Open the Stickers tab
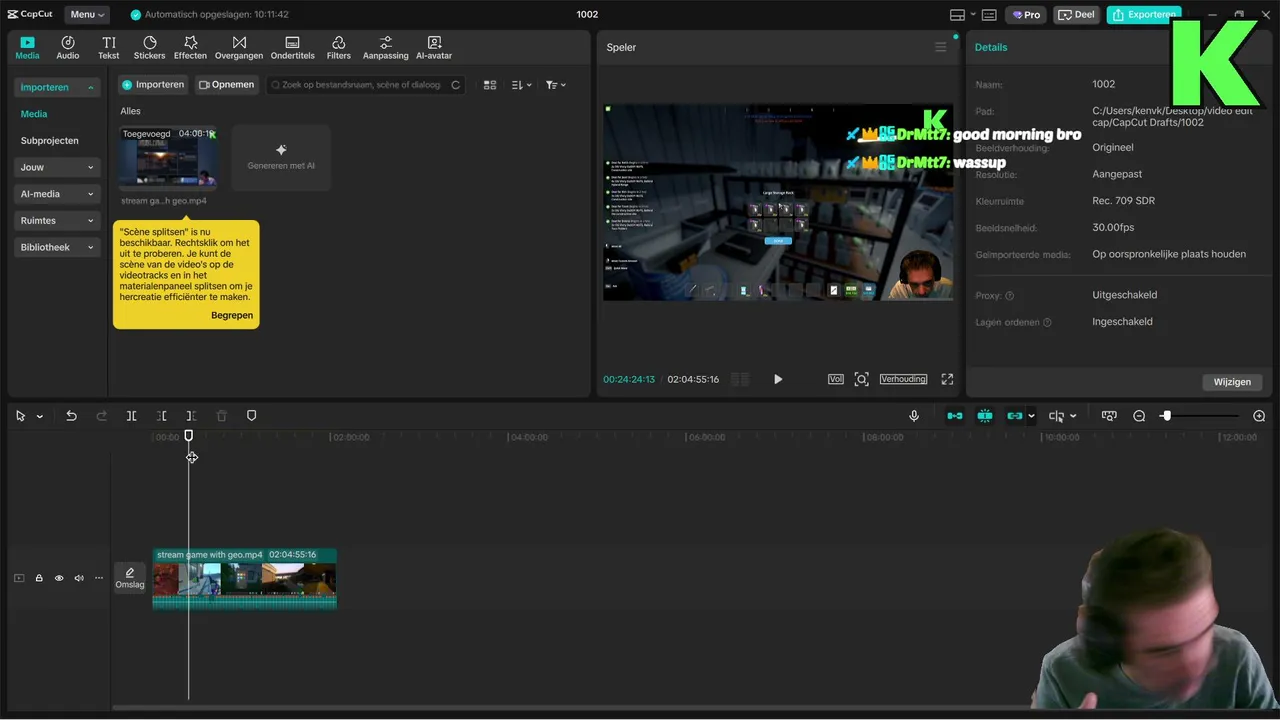 [x=149, y=47]
